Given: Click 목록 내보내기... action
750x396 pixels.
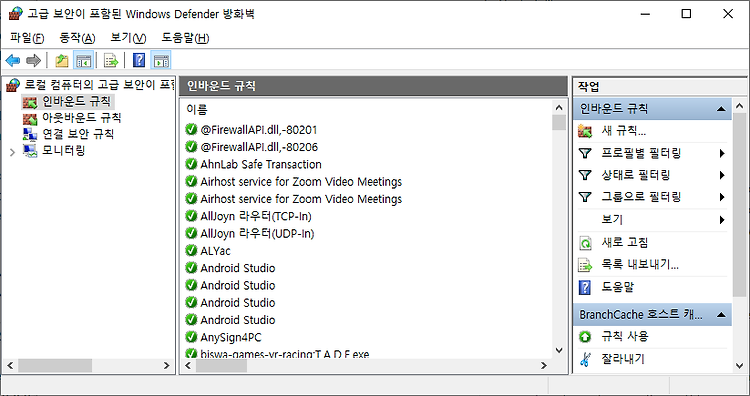Looking at the screenshot, I should tap(640, 264).
